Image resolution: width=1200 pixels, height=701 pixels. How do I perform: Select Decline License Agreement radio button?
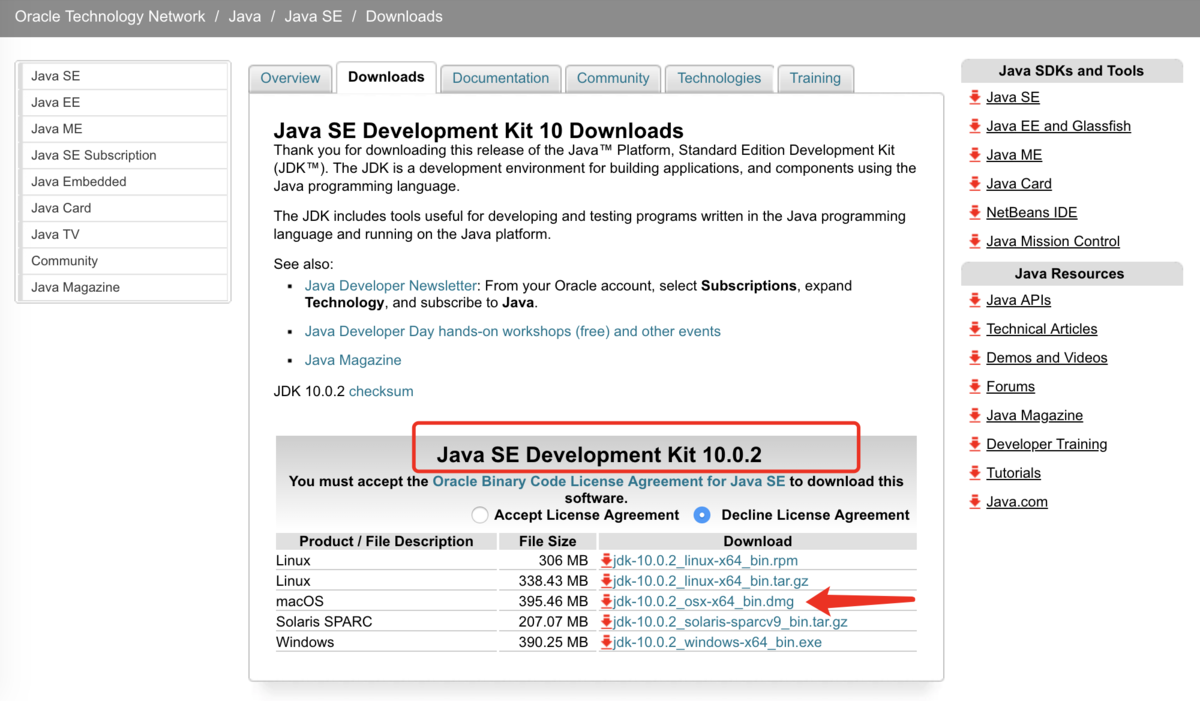[x=702, y=515]
